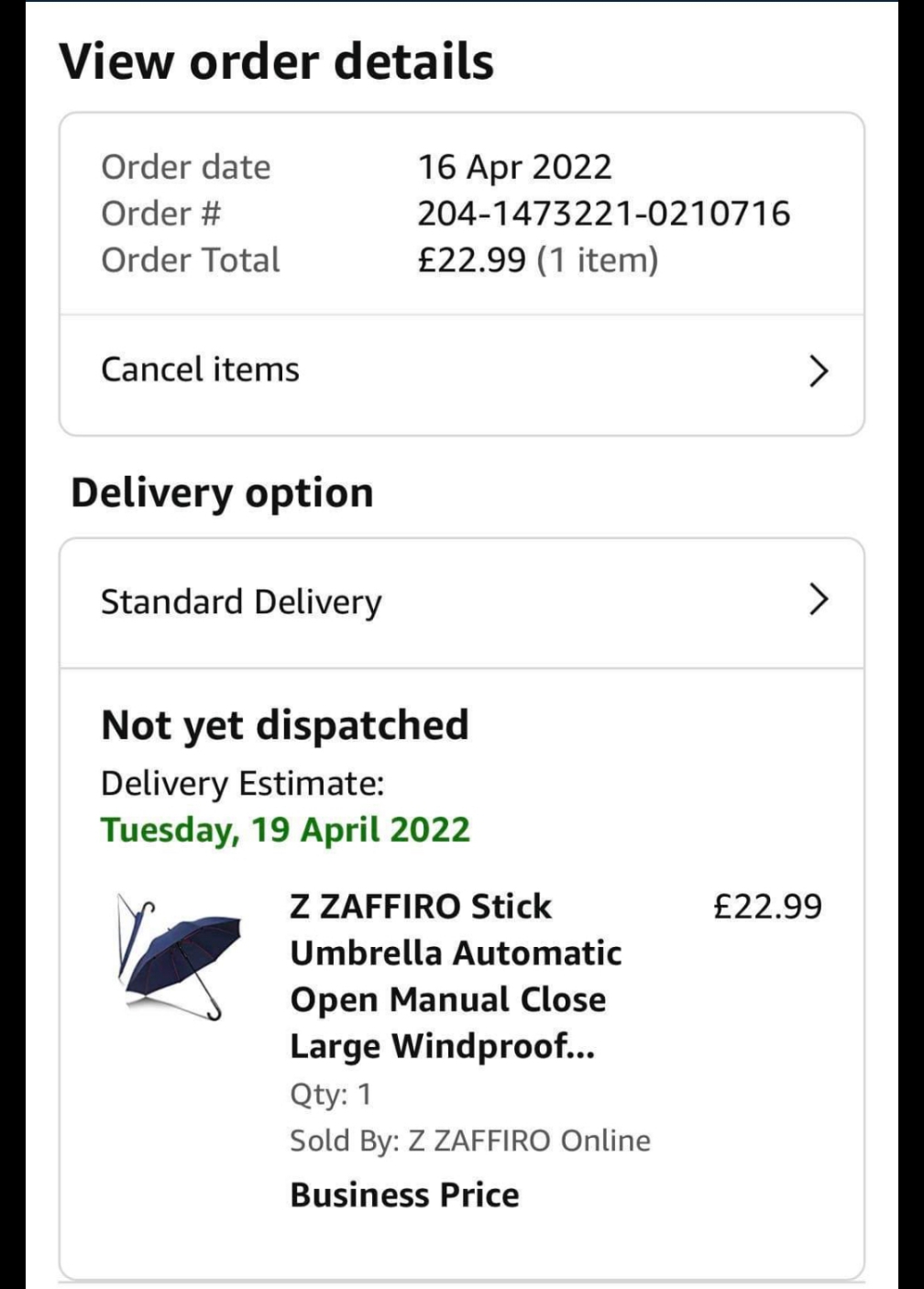Tap the Not yet dispatched status heading
This screenshot has height=1289, width=924.
pos(285,724)
